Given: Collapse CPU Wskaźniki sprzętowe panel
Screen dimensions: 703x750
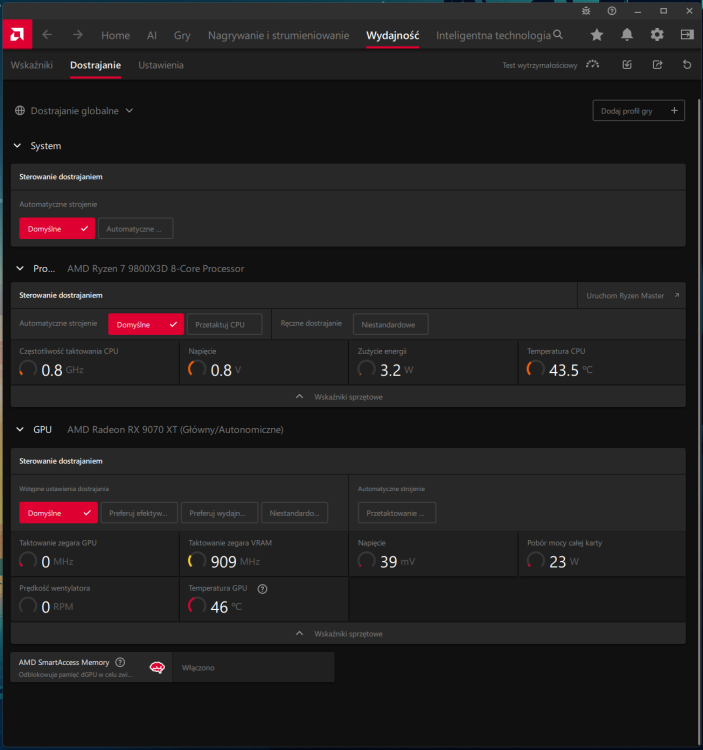Looking at the screenshot, I should click(x=348, y=397).
